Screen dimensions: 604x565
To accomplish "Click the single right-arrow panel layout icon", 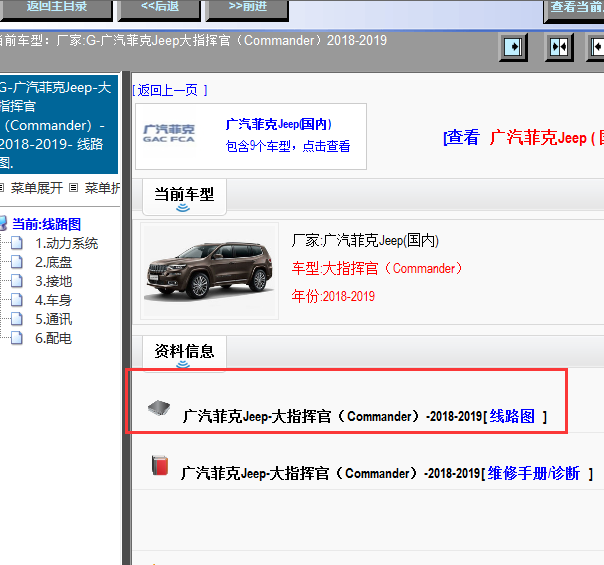I will [513, 47].
